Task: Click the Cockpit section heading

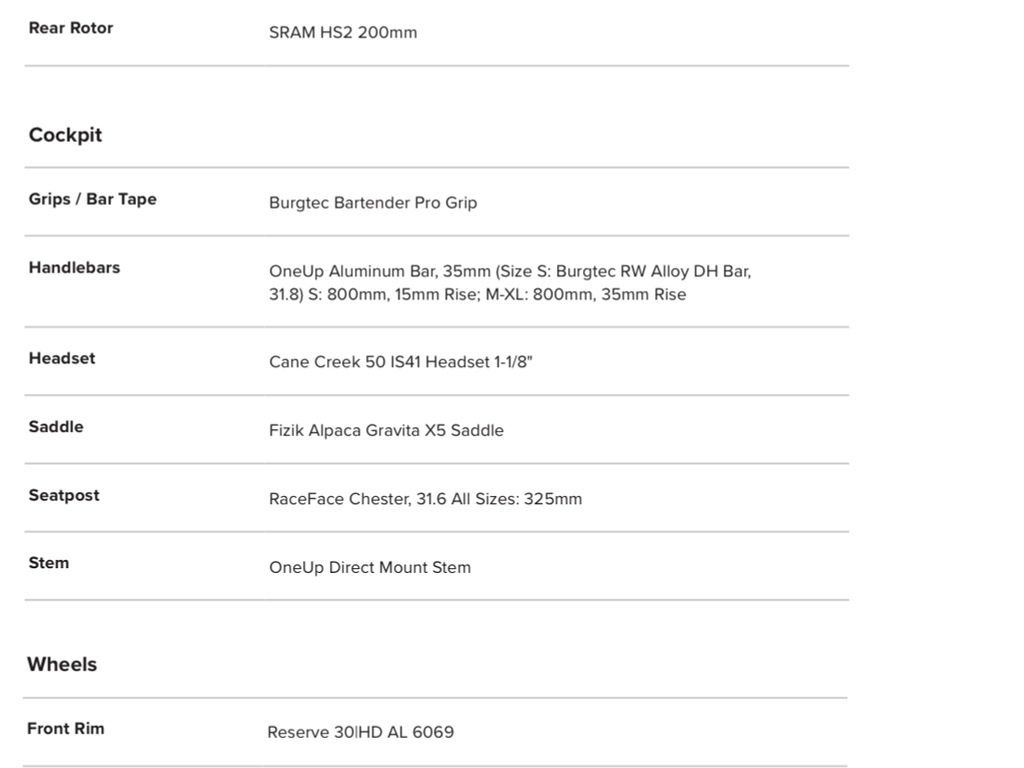Action: coord(65,135)
